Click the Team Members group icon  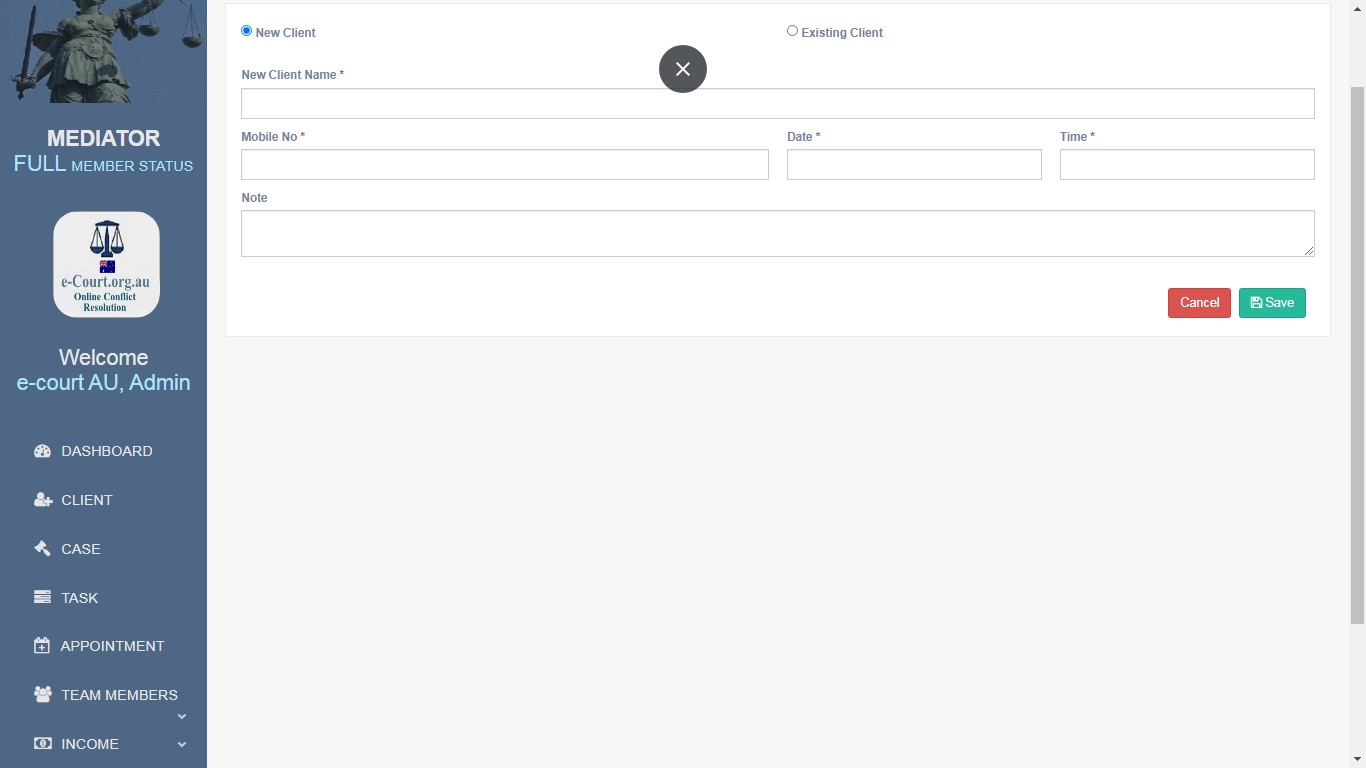click(42, 695)
